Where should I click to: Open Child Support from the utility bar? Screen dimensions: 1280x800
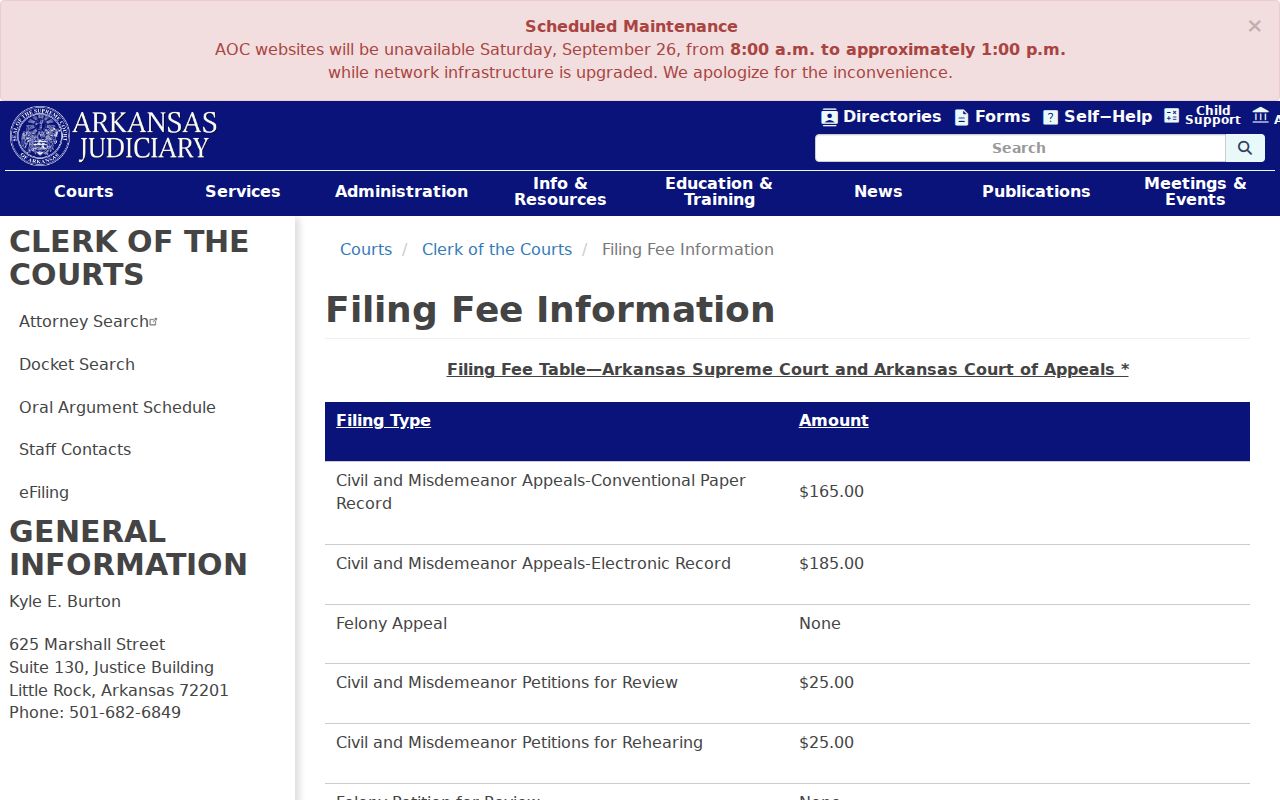point(1202,116)
